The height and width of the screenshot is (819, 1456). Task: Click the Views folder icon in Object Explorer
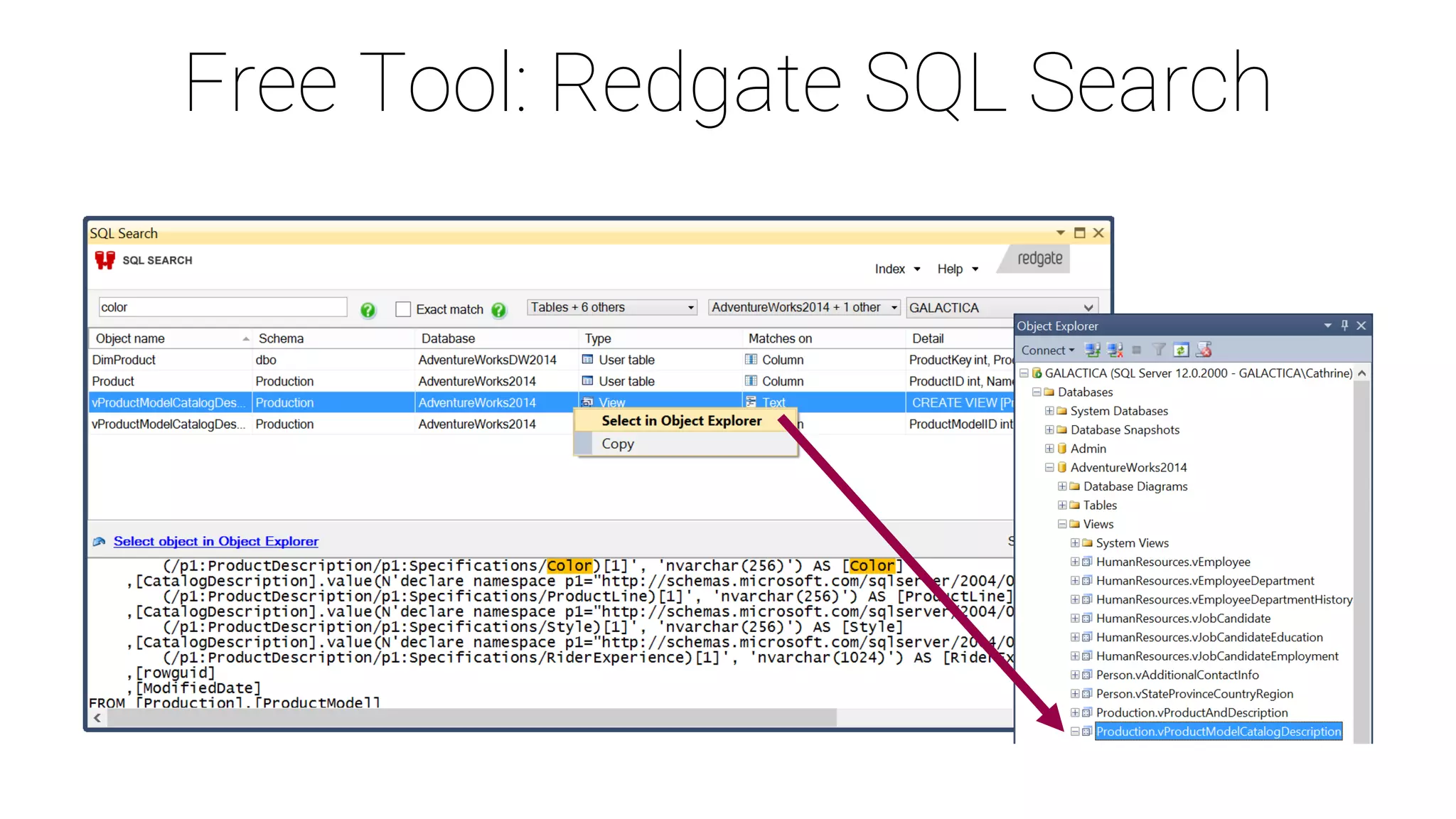(1074, 524)
